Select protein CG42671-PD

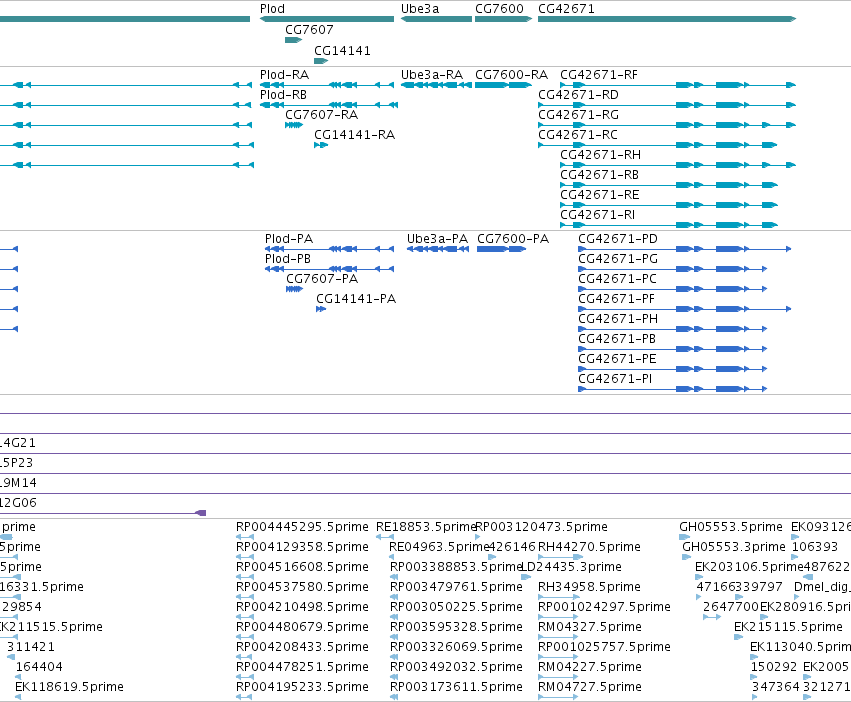tap(618, 238)
